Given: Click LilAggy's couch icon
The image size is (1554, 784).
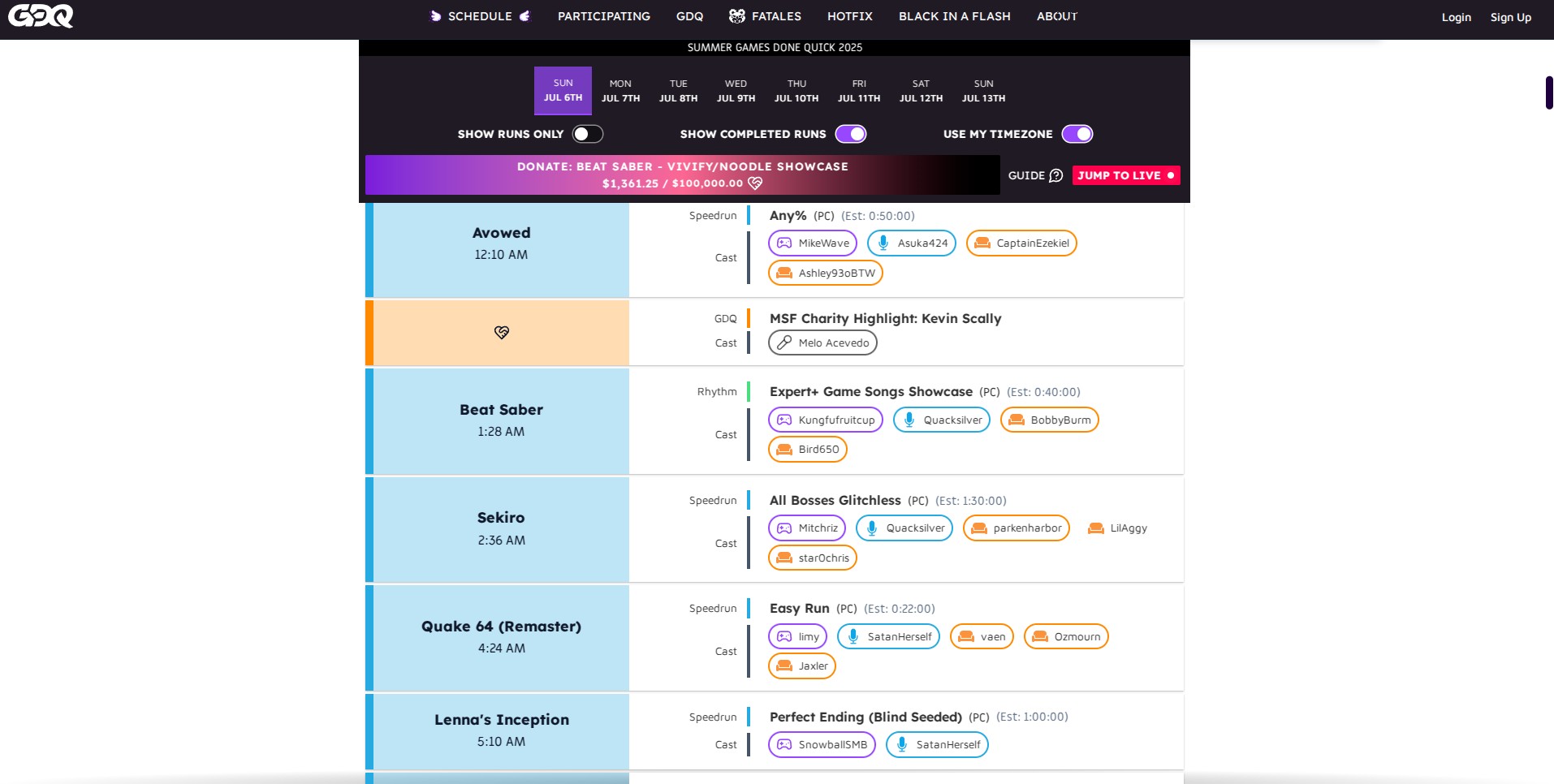Looking at the screenshot, I should 1096,528.
